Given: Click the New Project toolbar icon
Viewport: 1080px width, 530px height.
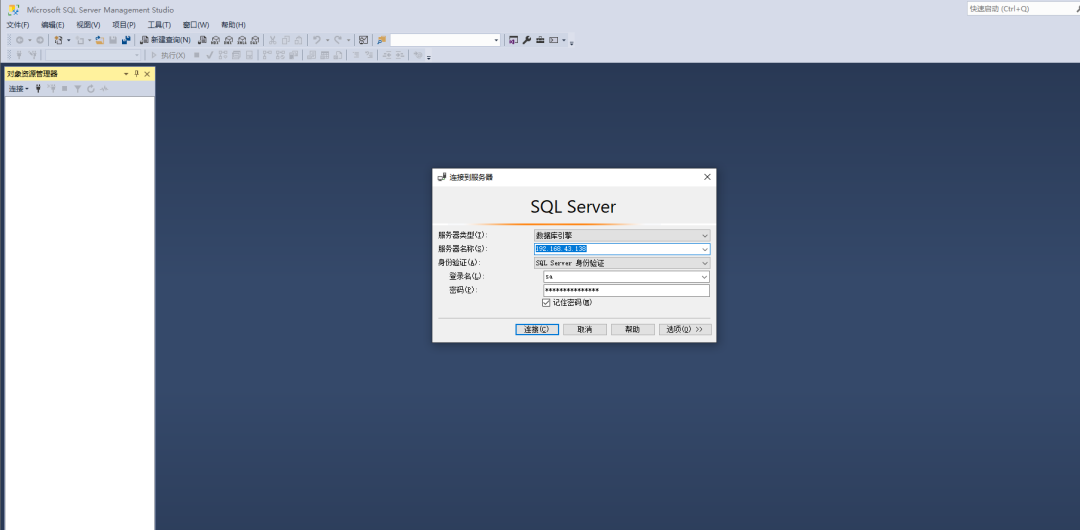Looking at the screenshot, I should [x=59, y=40].
